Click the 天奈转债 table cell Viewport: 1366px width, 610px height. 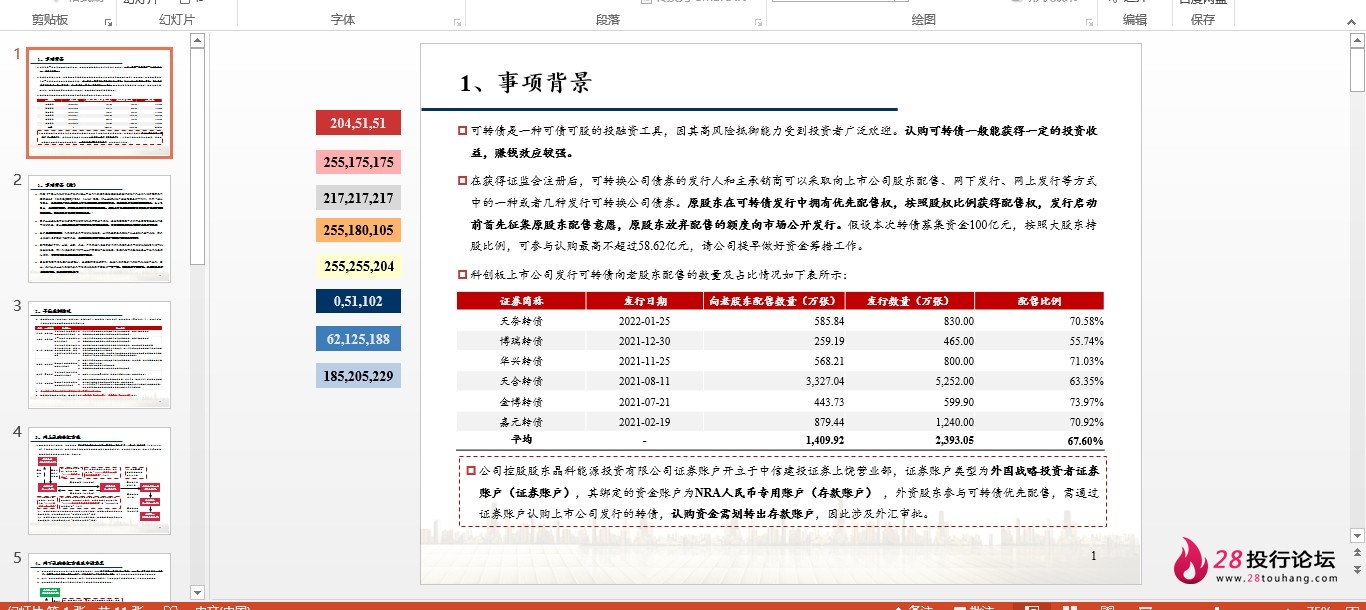pyautogui.click(x=521, y=321)
